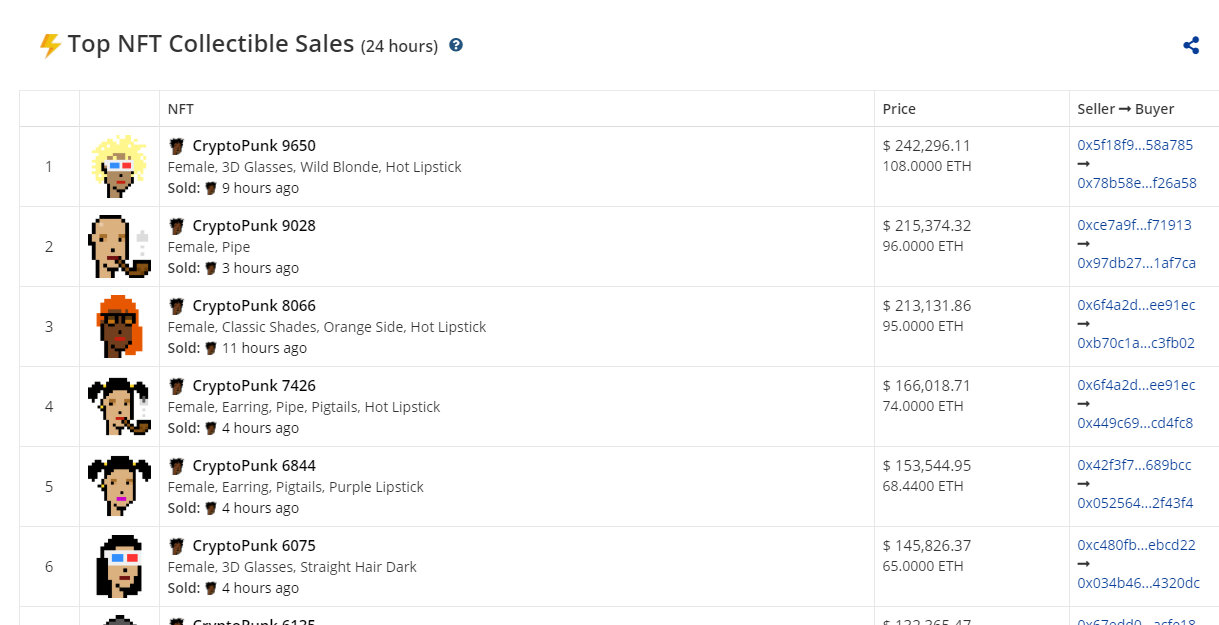Open the CryptoPunk 6844 pigtails thumbnail
Screen dimensions: 1219x625
click(119, 486)
